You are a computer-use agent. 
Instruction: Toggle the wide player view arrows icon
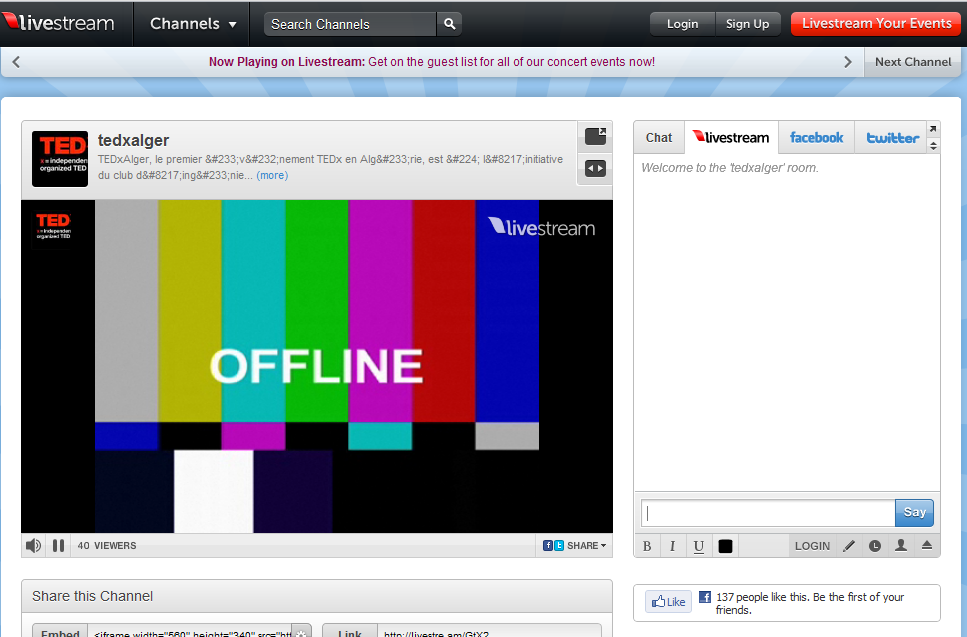pyautogui.click(x=595, y=168)
